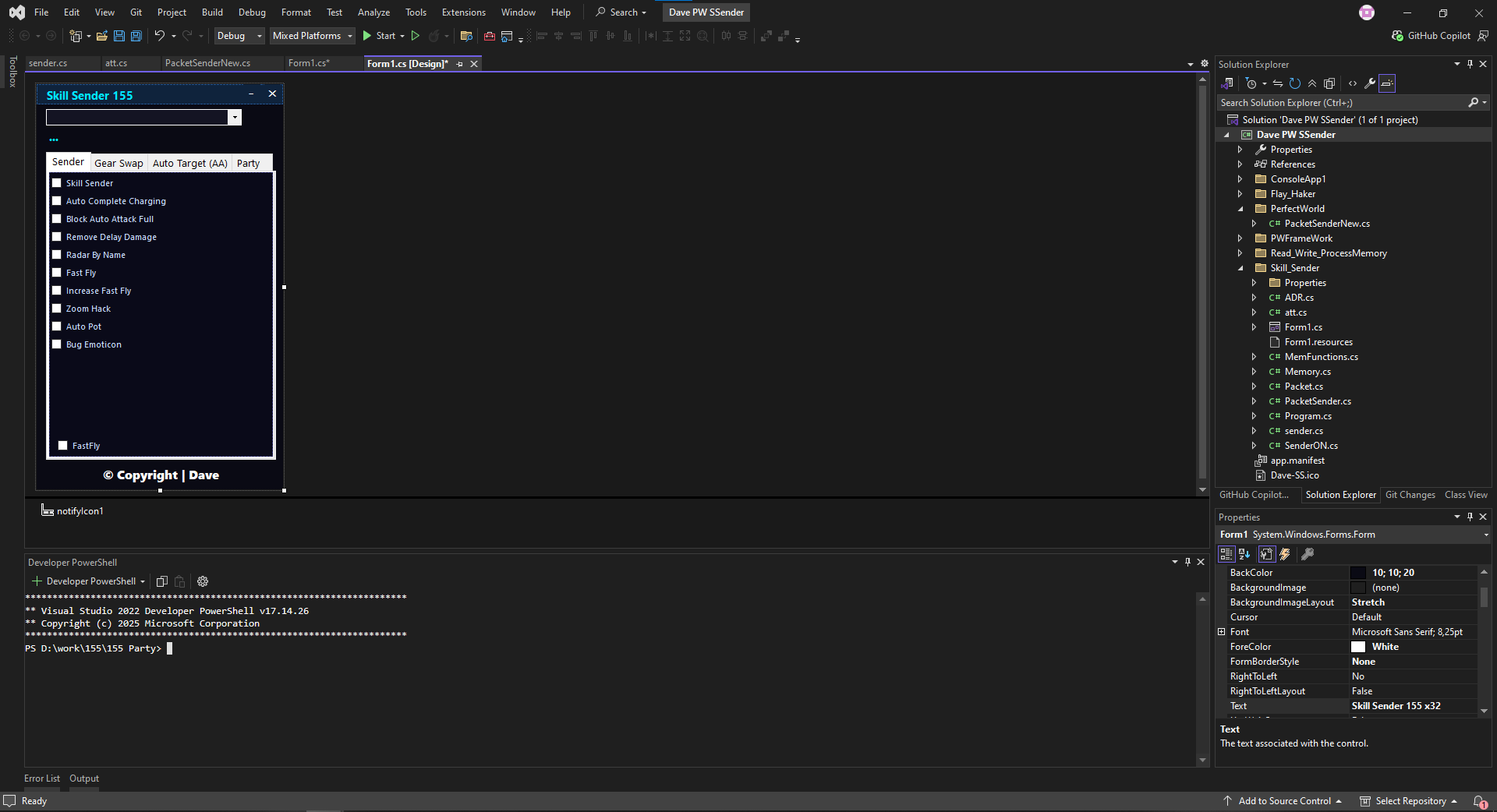Click Start Without Debugging outline arrow

(416, 36)
